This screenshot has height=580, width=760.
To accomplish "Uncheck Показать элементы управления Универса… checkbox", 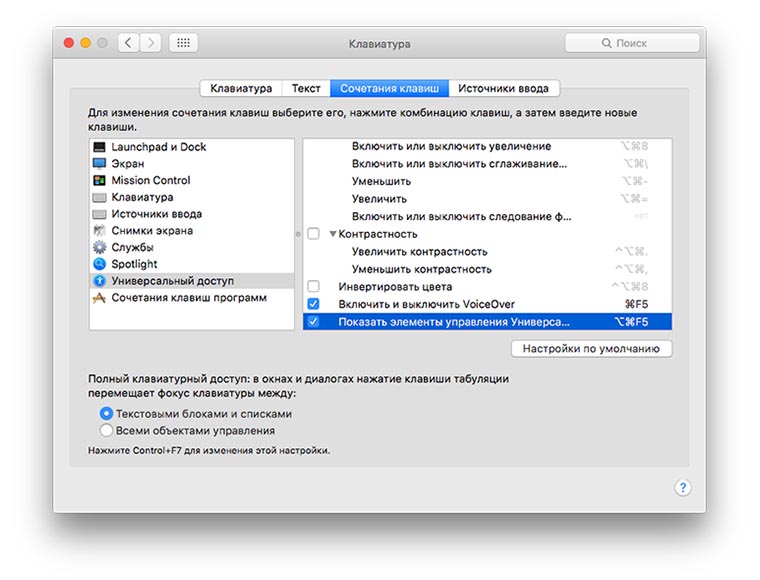I will [314, 321].
